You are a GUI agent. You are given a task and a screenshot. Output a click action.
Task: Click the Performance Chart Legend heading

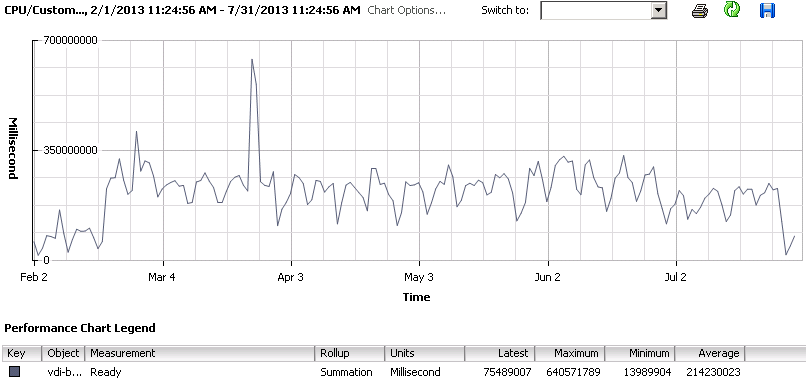coord(80,328)
